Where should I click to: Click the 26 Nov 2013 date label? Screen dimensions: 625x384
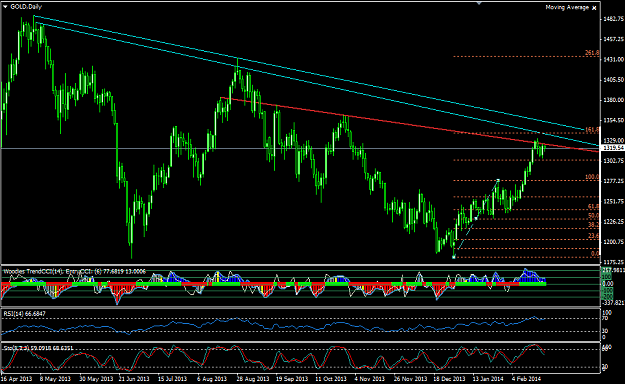[410, 378]
